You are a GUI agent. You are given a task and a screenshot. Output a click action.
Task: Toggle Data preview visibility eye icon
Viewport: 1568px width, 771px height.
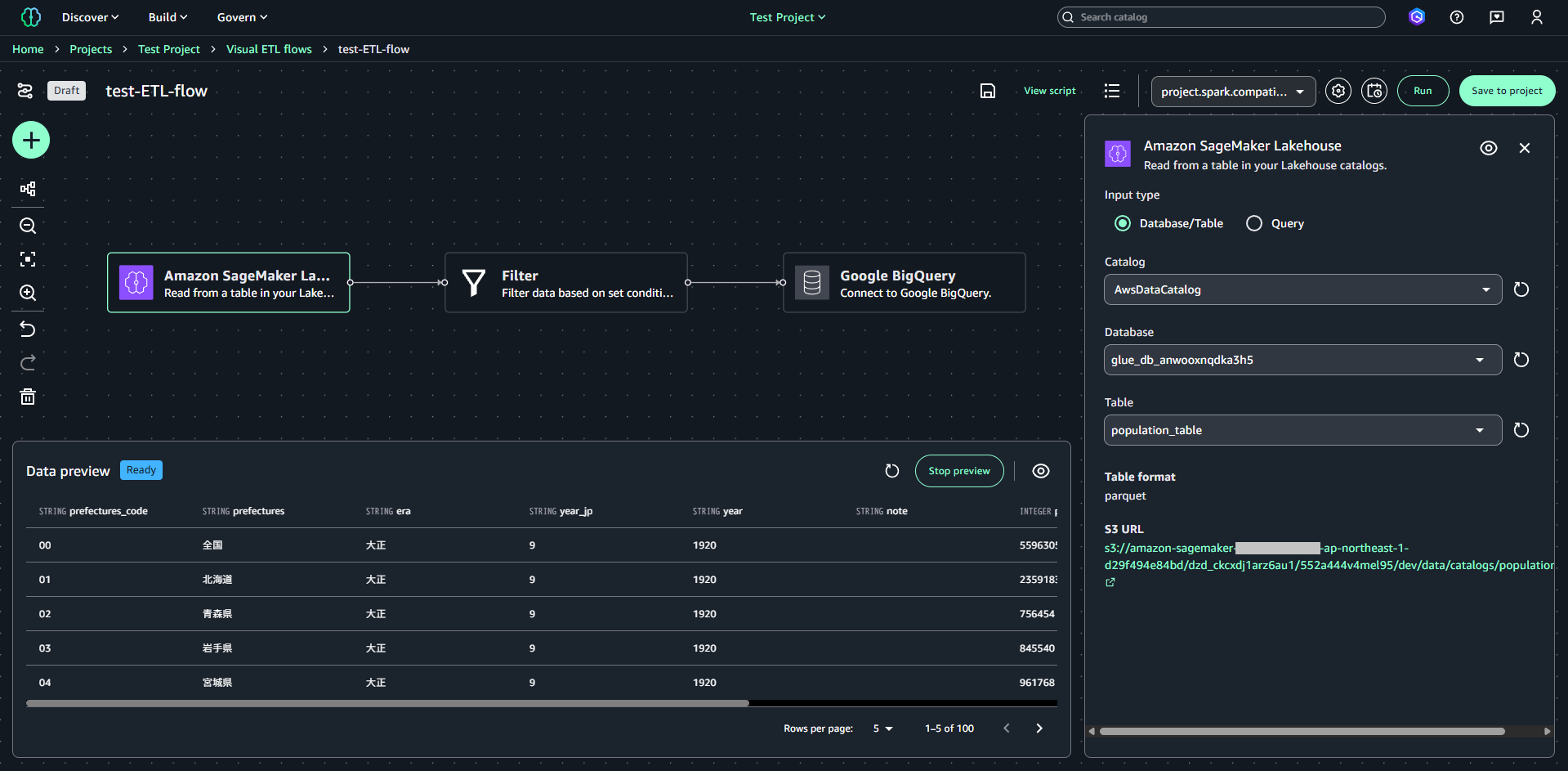1041,471
